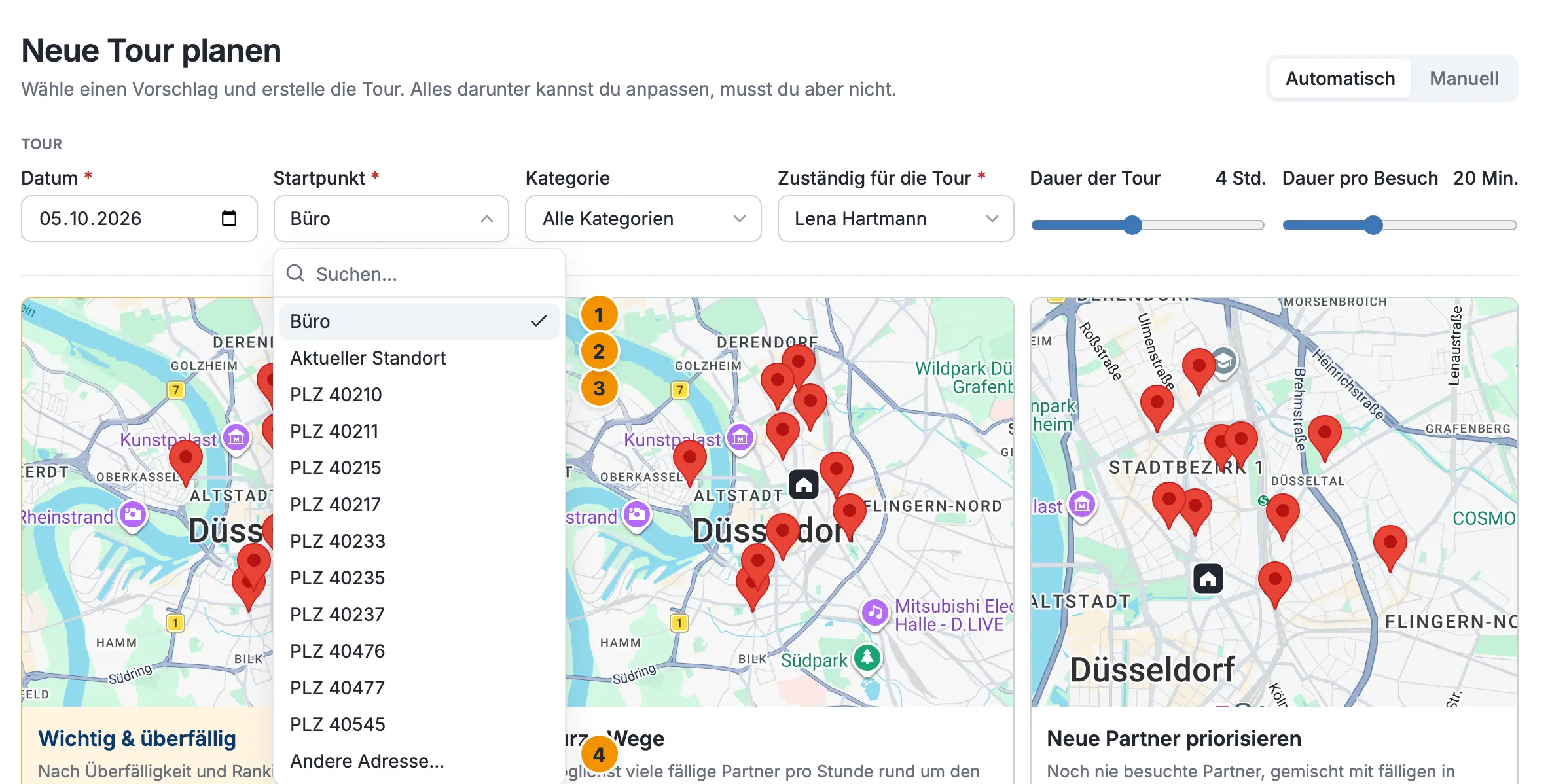1550x784 pixels.
Task: Choose PLZ 40233 option
Action: [x=419, y=541]
